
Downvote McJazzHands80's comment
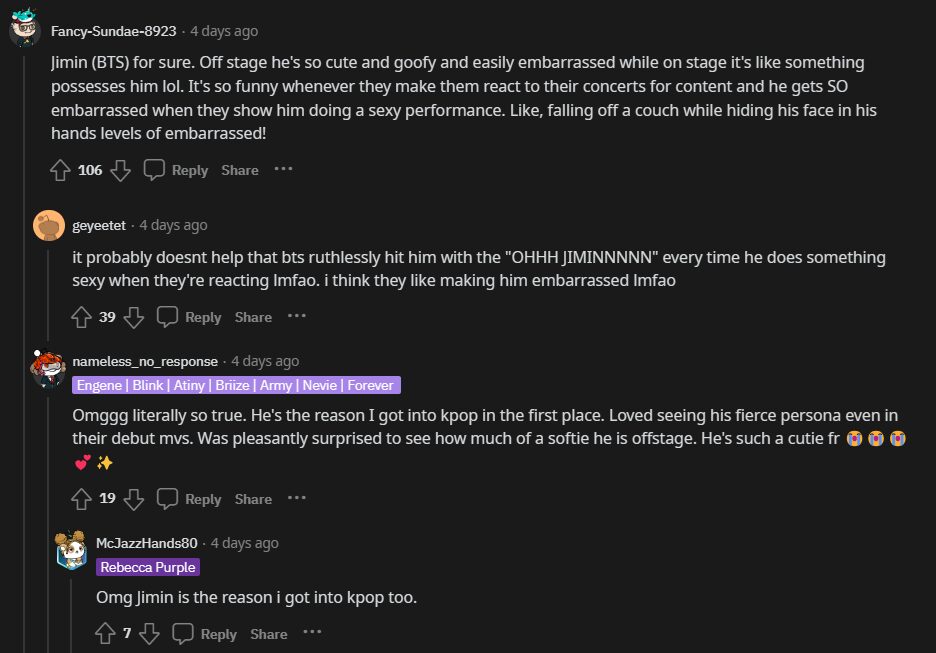click(149, 634)
